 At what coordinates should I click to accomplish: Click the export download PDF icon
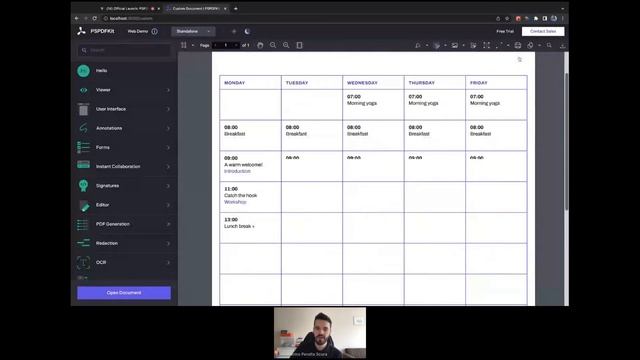click(562, 45)
